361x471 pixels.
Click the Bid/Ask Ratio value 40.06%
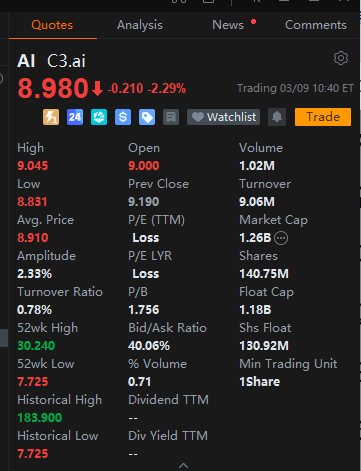coord(149,346)
